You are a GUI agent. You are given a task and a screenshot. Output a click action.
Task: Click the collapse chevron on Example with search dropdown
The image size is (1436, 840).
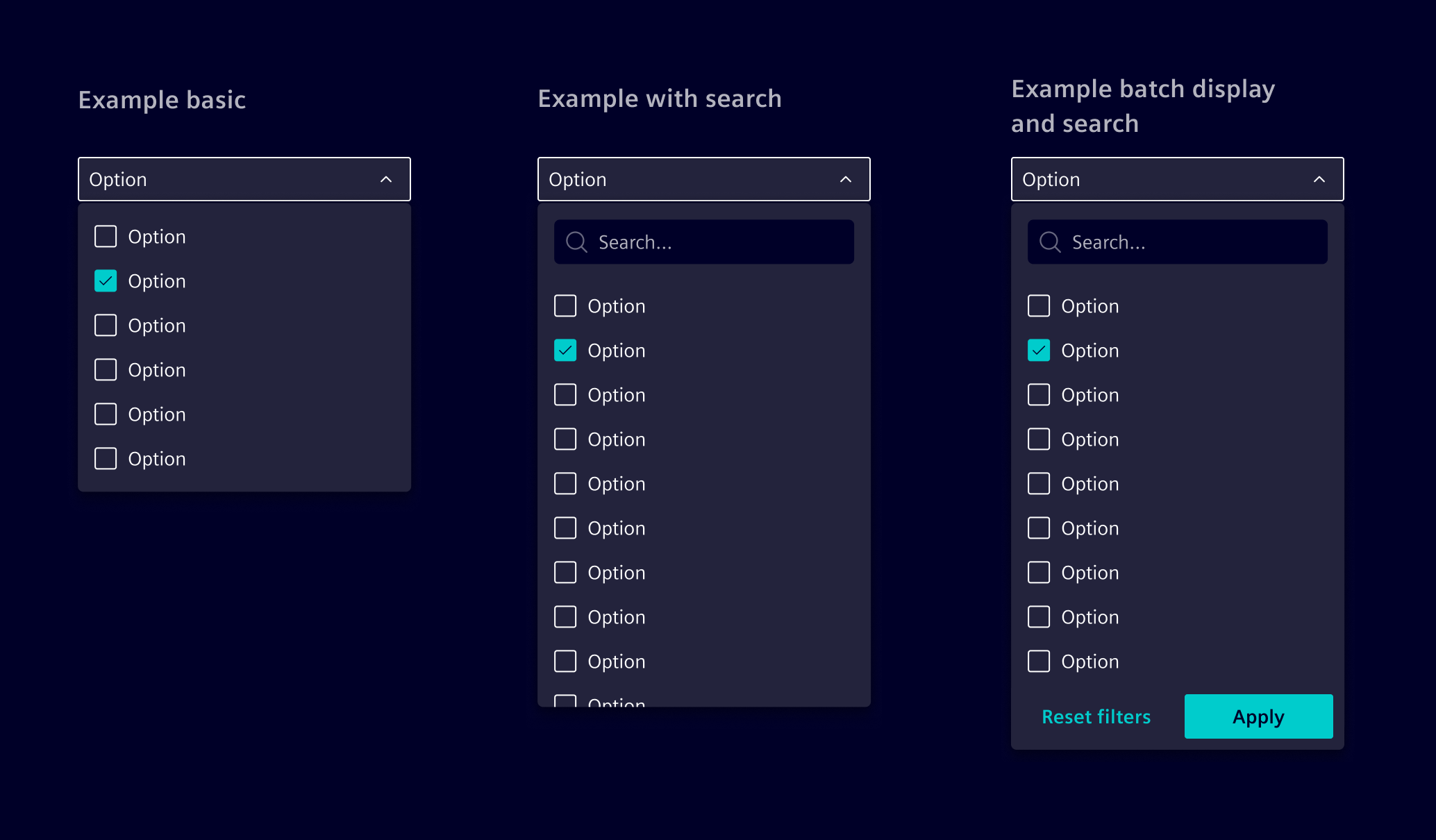pos(846,179)
